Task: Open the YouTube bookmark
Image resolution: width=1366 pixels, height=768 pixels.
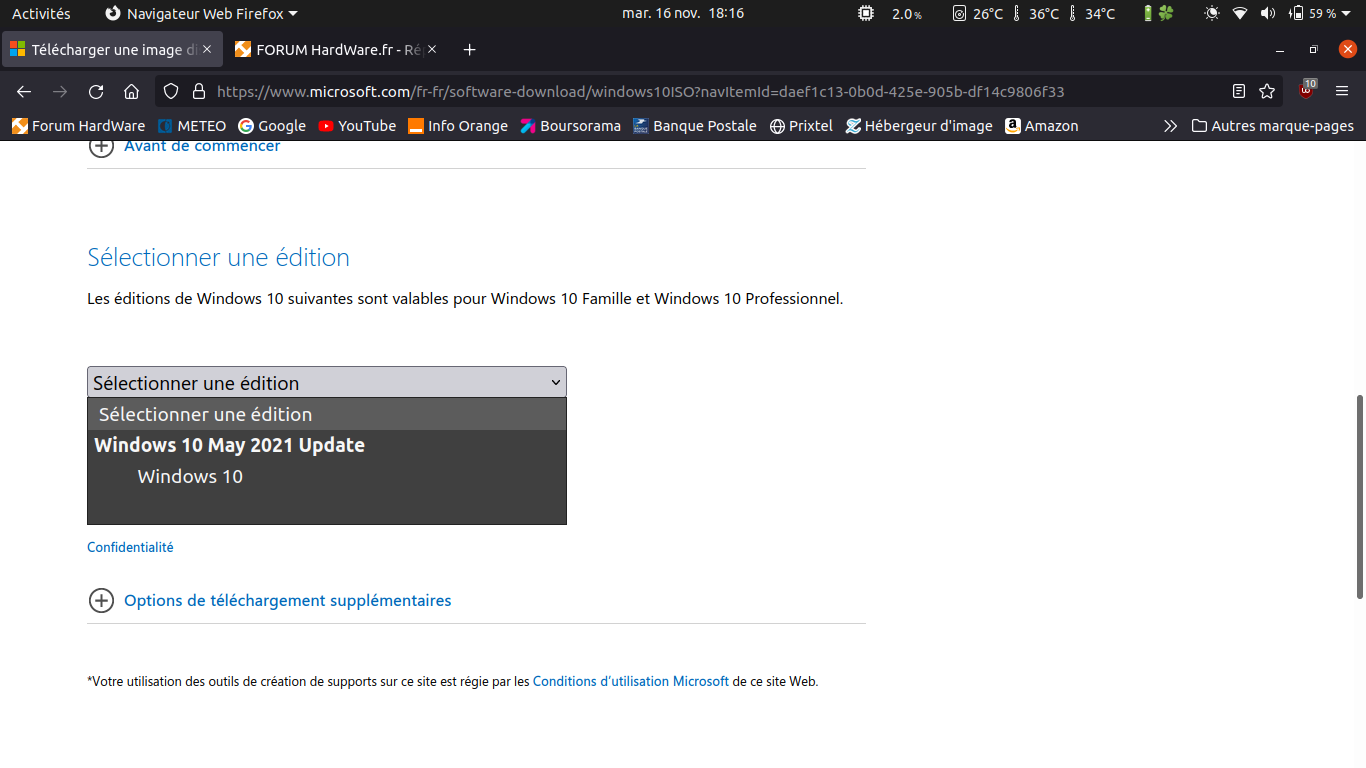Action: click(357, 126)
